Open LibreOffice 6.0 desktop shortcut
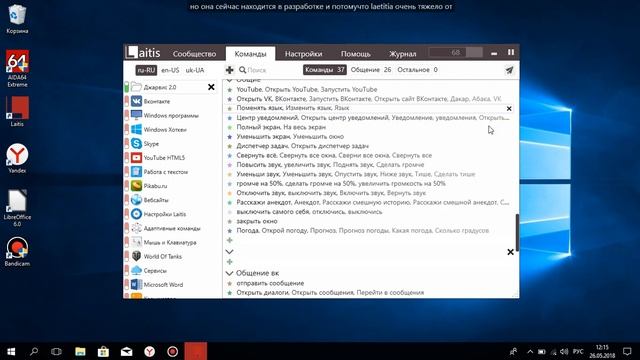This screenshot has width=640, height=360. (x=17, y=208)
